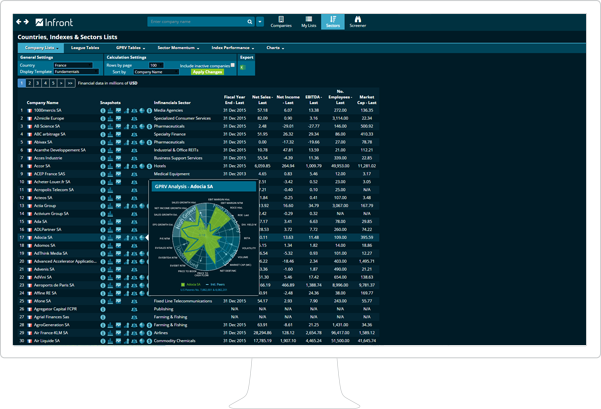Click Net Sales - Last column header

262,100
